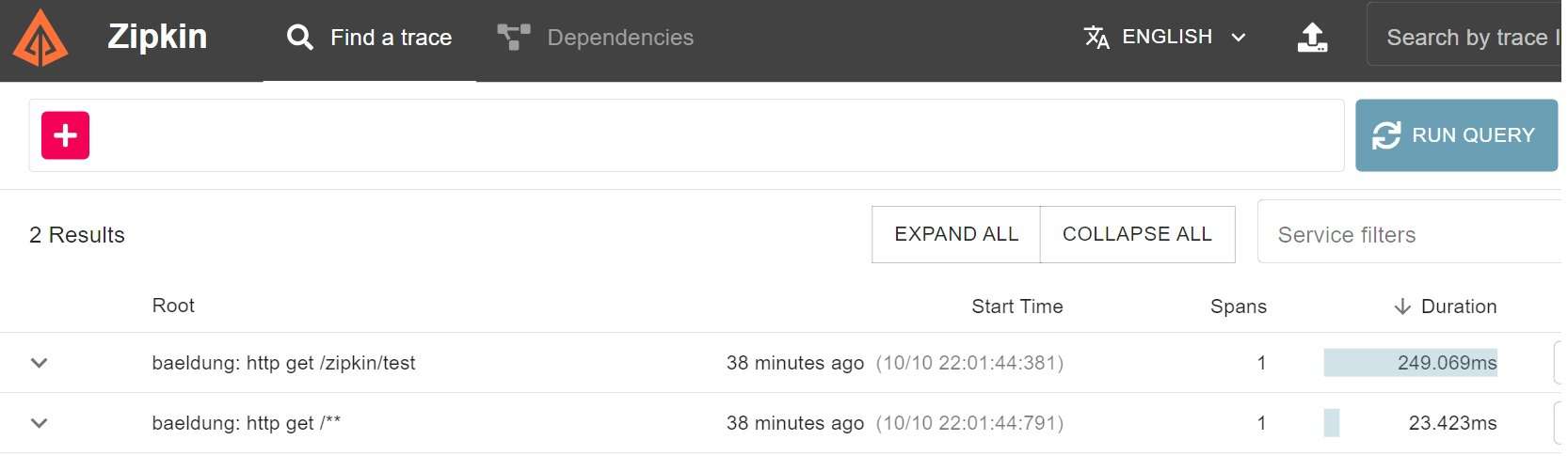Click the refresh icon on Run Query
The image size is (1568, 456).
point(1386,135)
